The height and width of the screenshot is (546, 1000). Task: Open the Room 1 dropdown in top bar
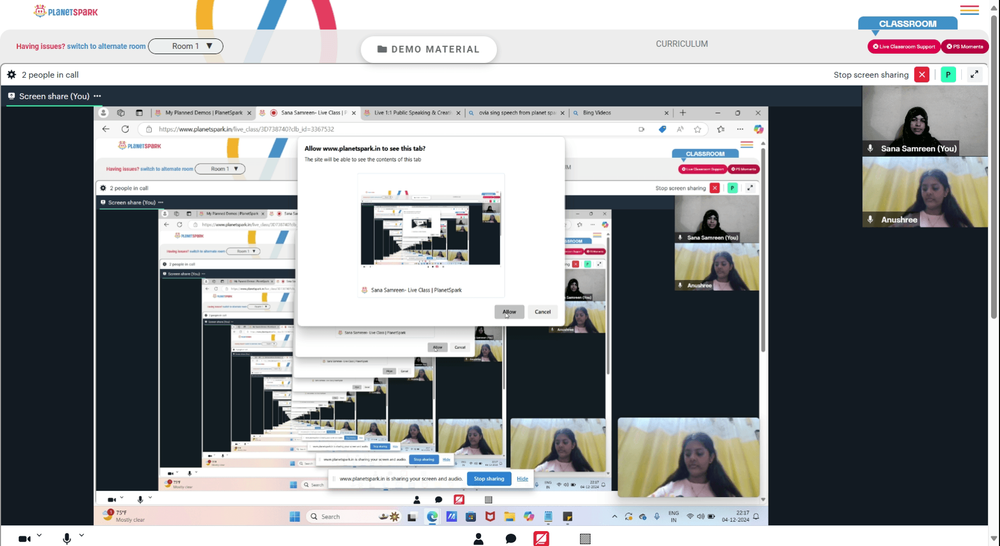(x=186, y=46)
